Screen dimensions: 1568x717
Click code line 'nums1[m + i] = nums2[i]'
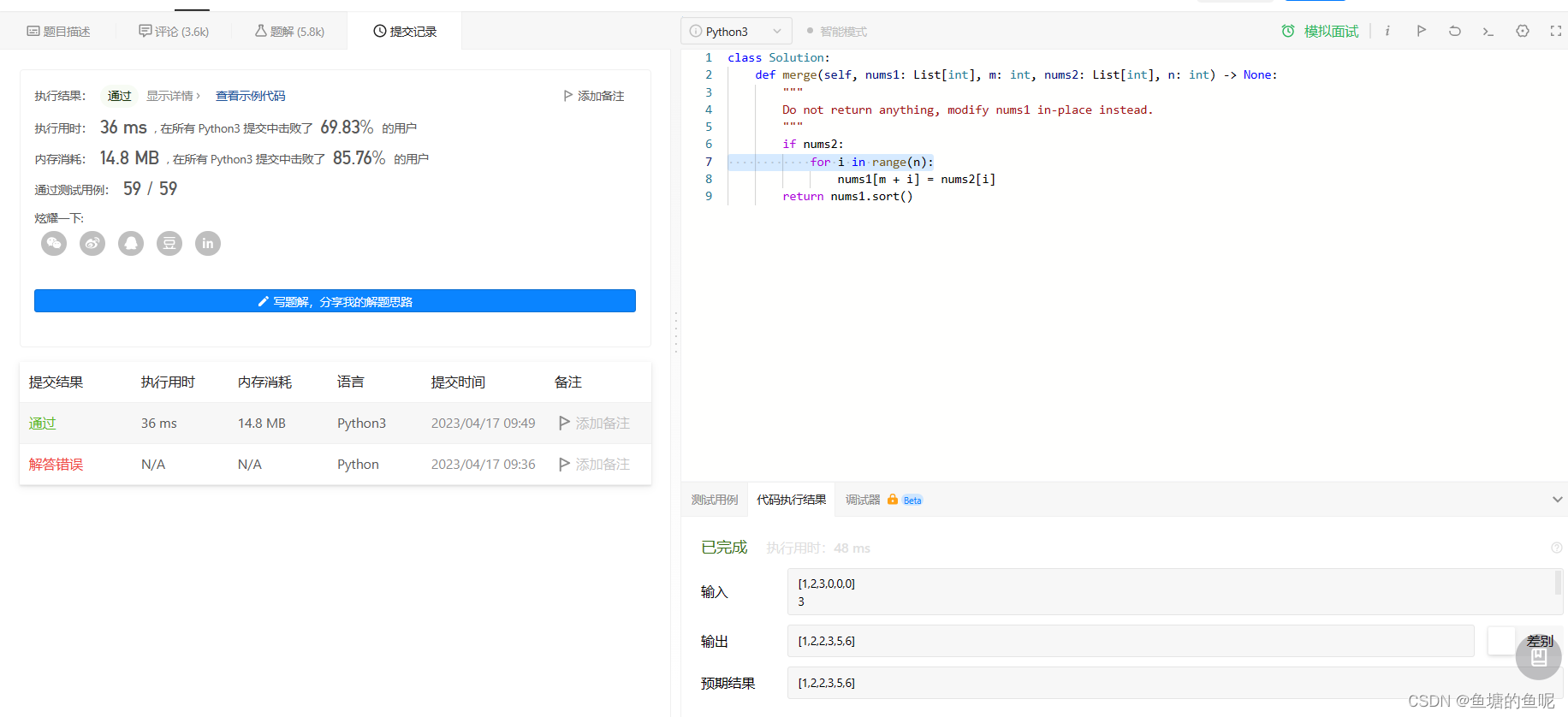[x=917, y=179]
